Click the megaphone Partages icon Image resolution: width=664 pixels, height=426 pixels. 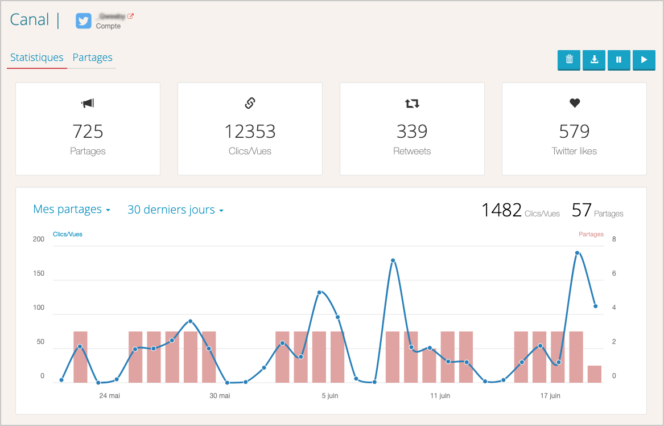point(88,103)
